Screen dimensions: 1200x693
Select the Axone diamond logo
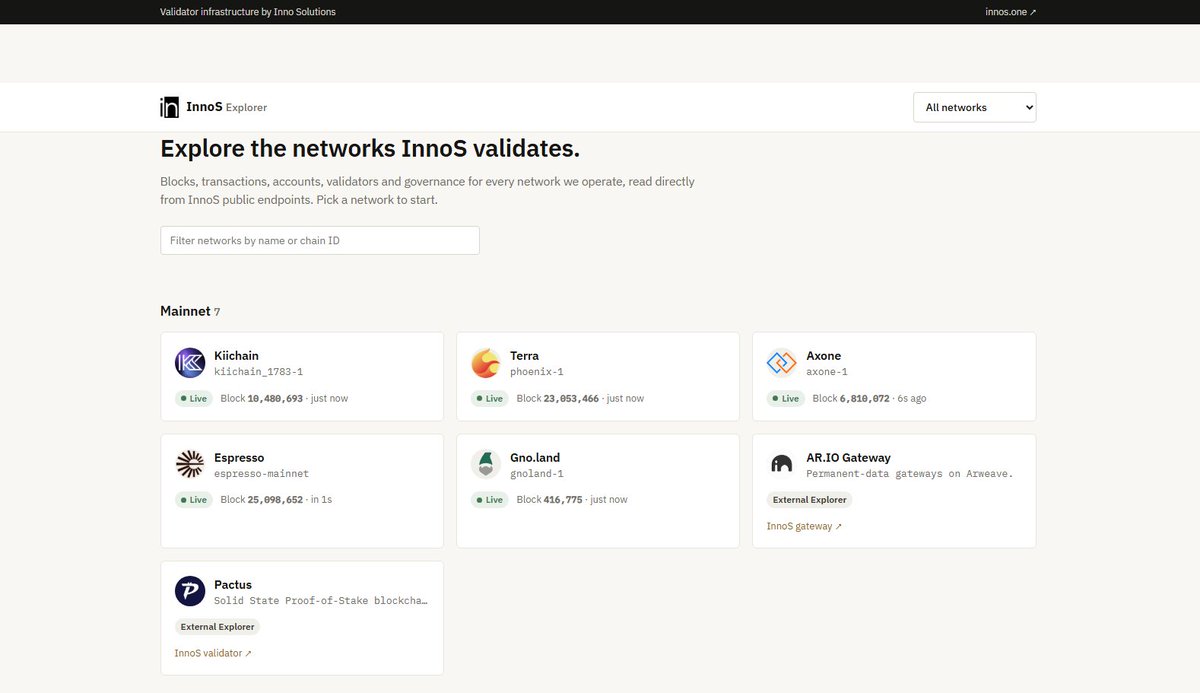pyautogui.click(x=782, y=363)
